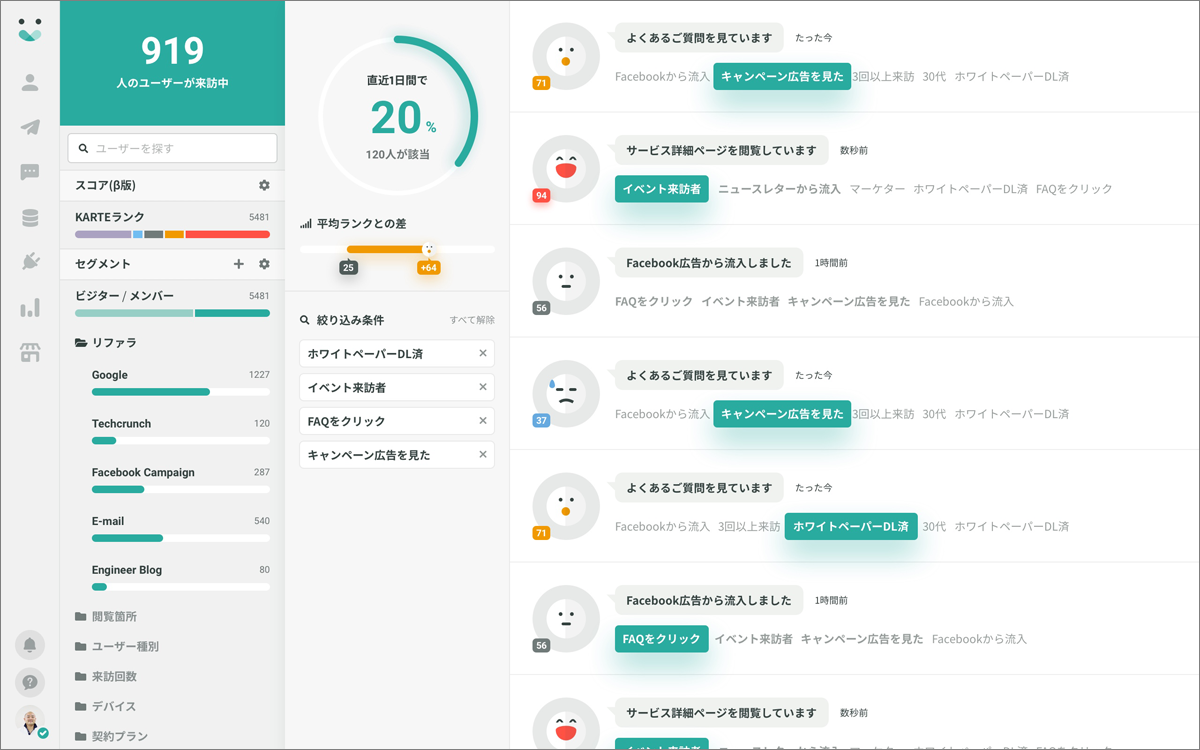Click the highlighted イベント来訪者 tag under score 94
The image size is (1200, 750).
tap(662, 189)
